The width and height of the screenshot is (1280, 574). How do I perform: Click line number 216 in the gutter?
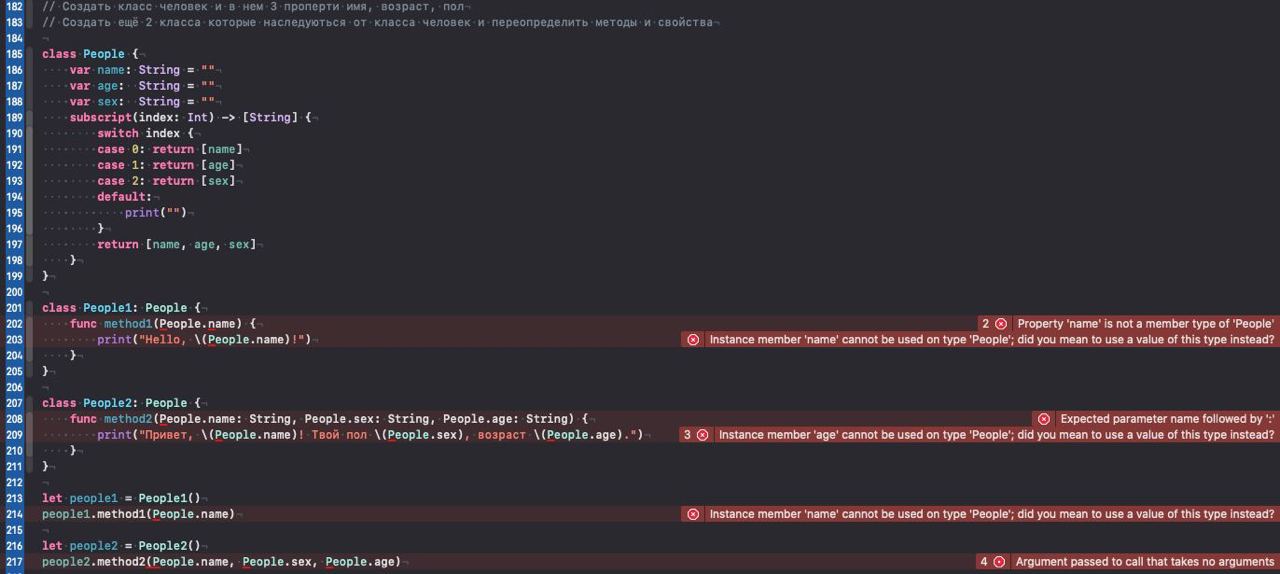pyautogui.click(x=14, y=546)
